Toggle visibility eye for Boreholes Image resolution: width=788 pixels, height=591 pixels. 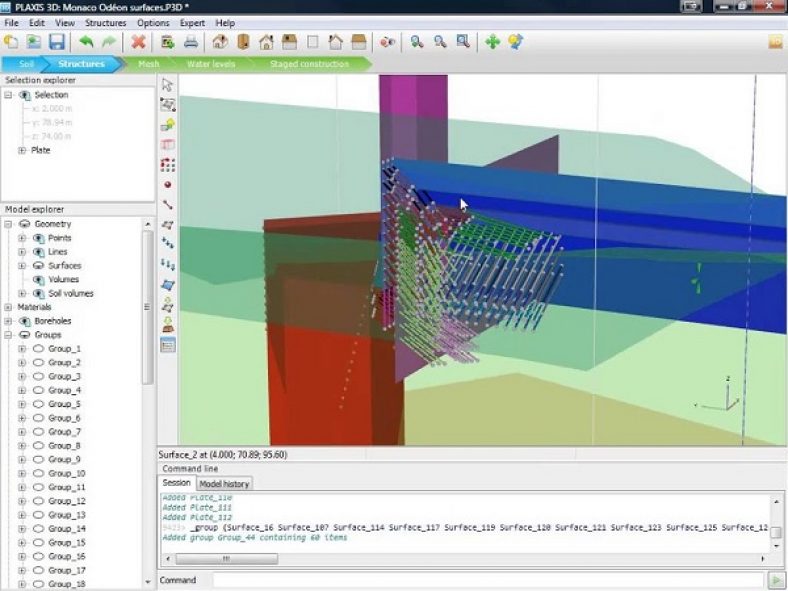[25, 321]
